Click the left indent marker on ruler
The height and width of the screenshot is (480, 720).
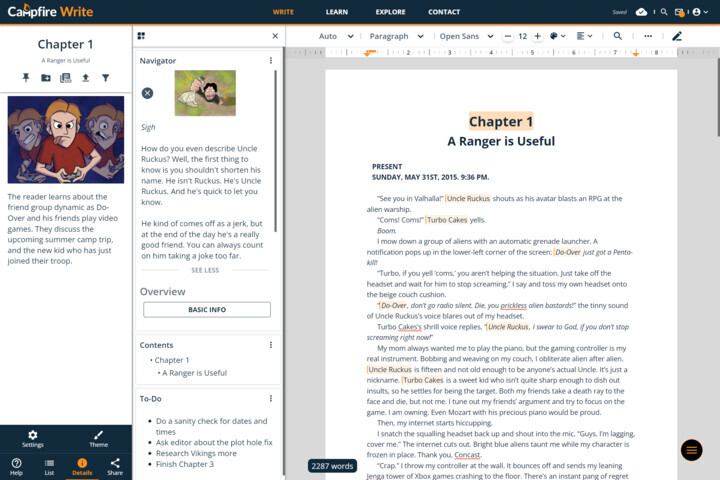(x=367, y=53)
